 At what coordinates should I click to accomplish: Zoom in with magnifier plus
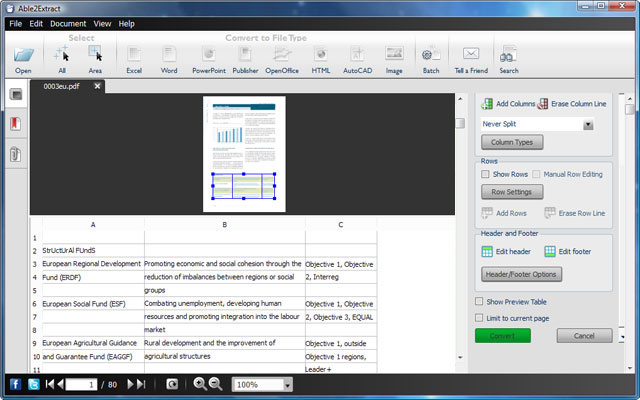200,384
